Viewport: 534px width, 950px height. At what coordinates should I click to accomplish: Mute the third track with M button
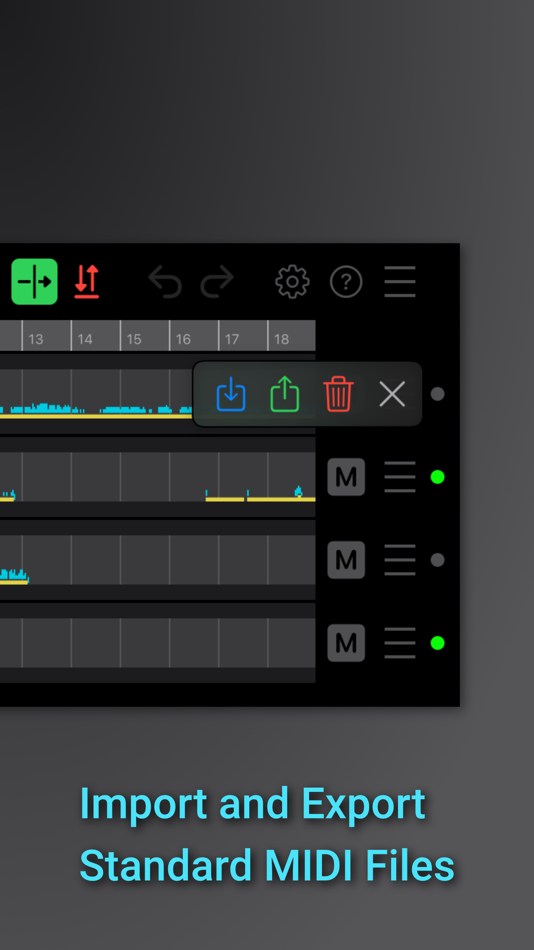(346, 560)
